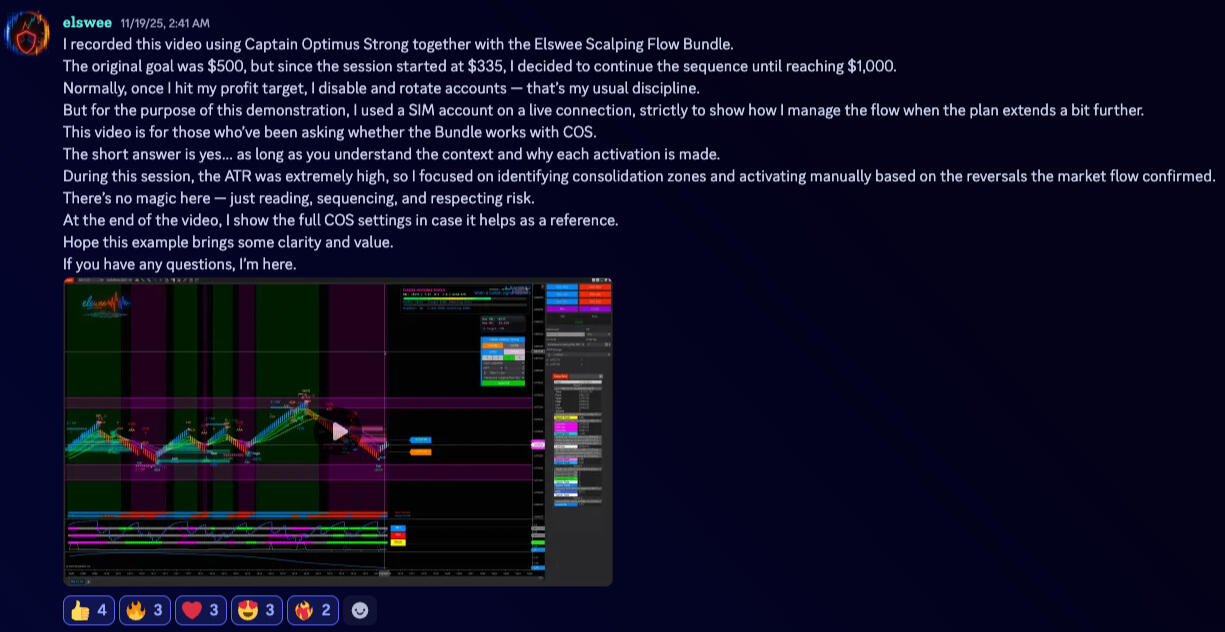The width and height of the screenshot is (1225, 632).
Task: Open elswee's profile avatar
Action: [x=28, y=33]
